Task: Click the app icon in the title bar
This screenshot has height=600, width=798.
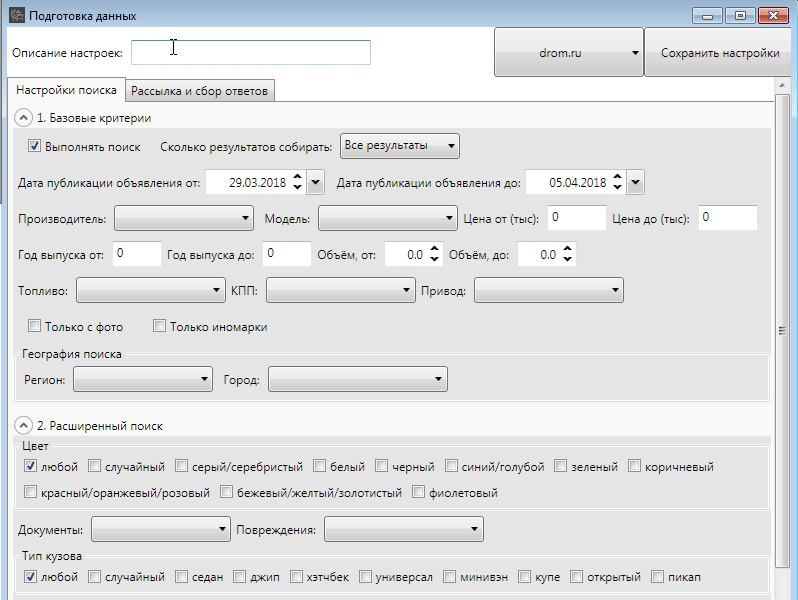Action: (16, 15)
